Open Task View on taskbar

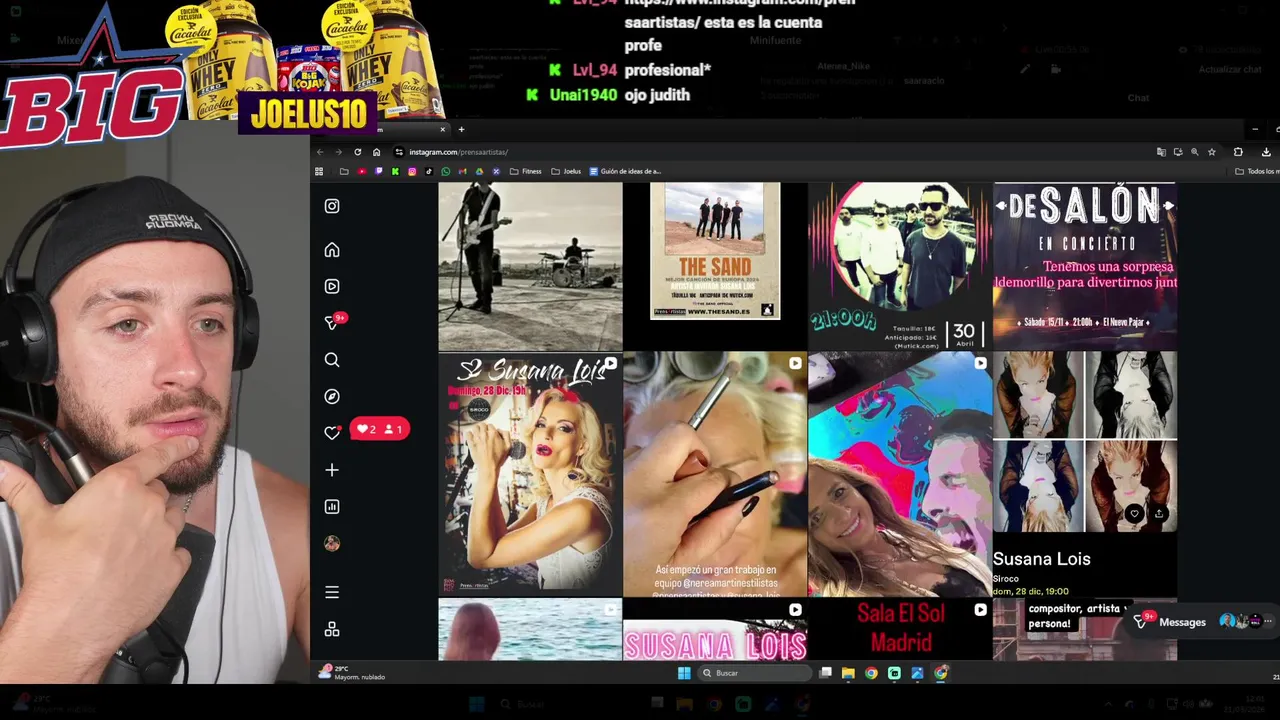(x=825, y=673)
